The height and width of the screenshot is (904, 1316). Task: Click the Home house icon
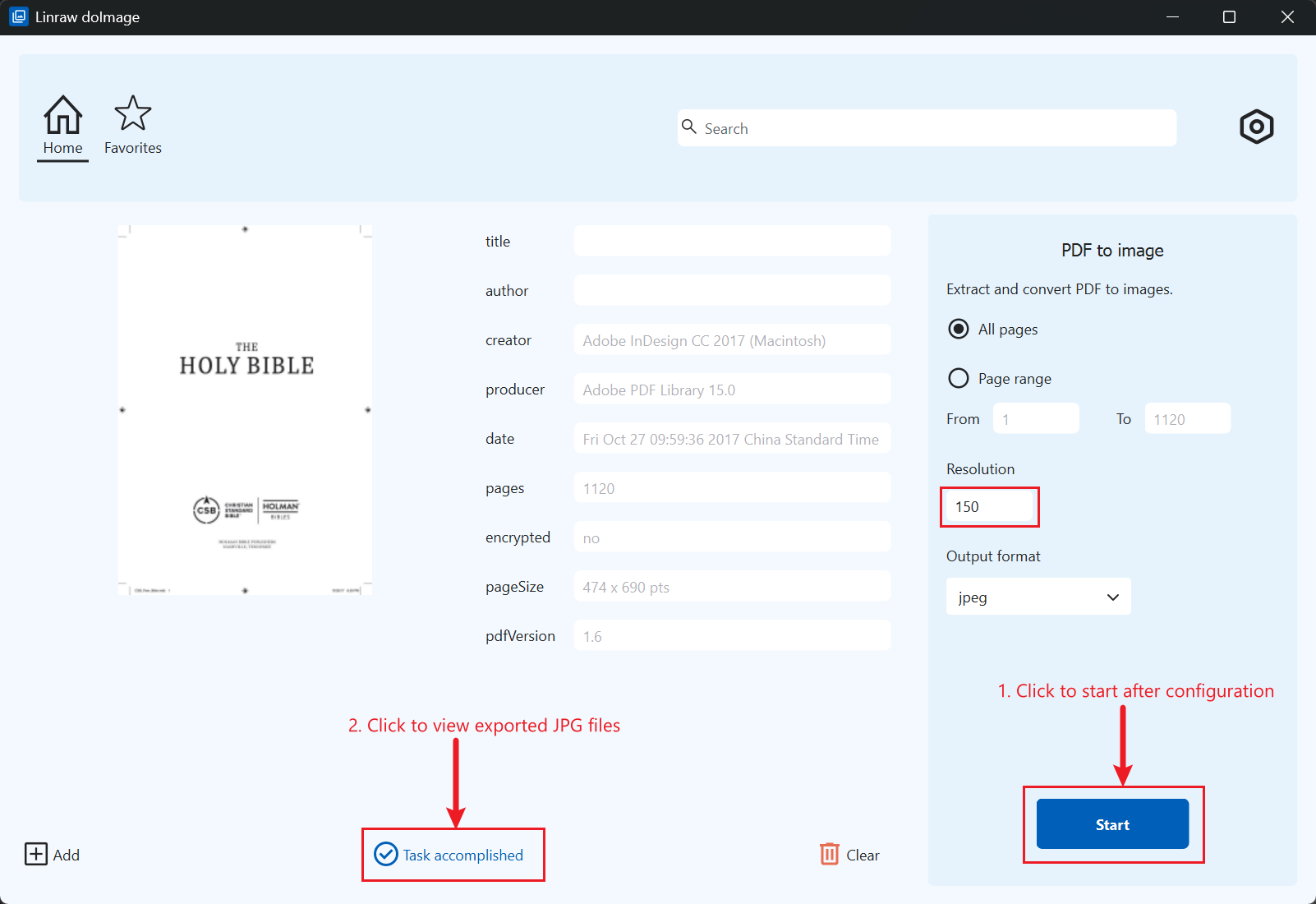tap(63, 114)
